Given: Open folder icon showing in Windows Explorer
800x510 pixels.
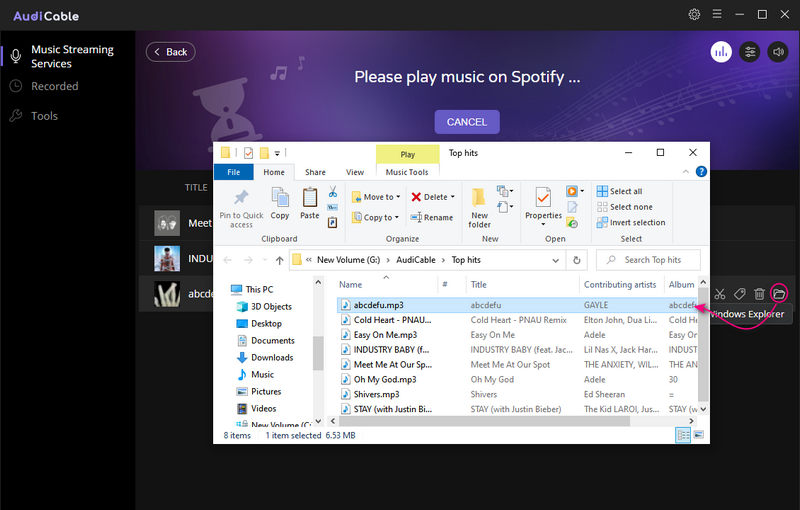Looking at the screenshot, I should point(779,293).
